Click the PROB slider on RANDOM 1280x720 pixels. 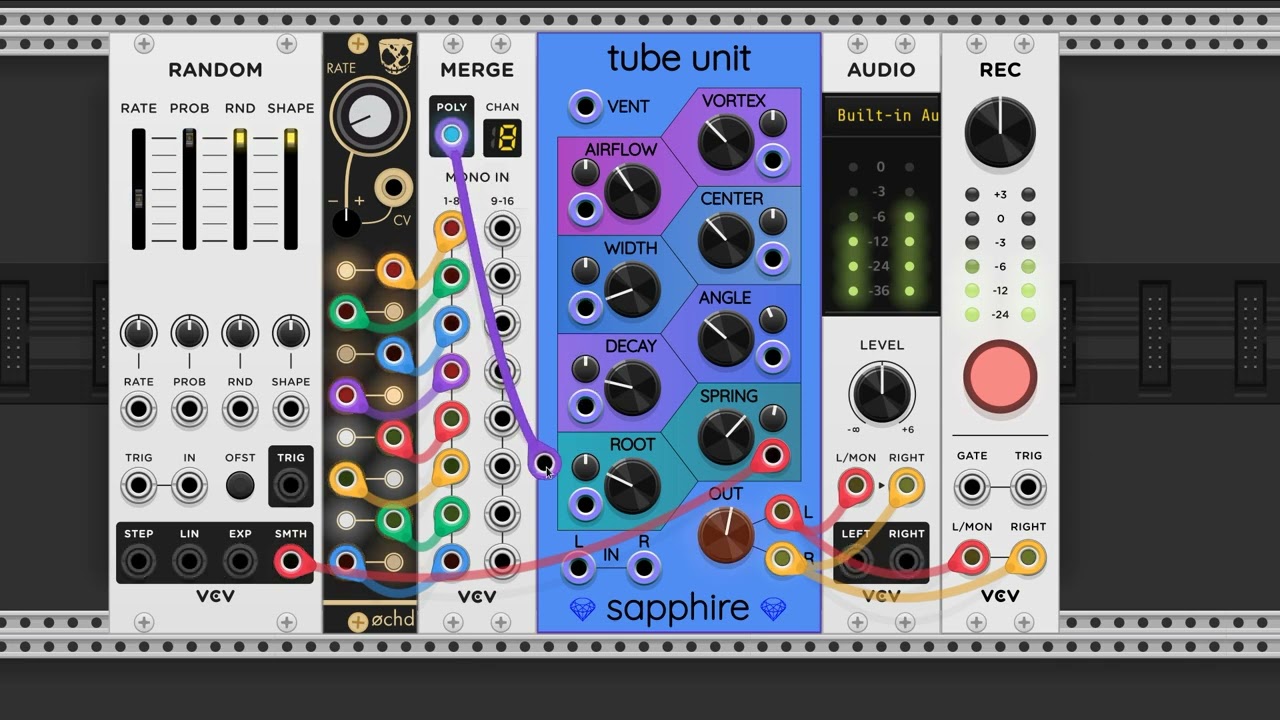click(189, 189)
